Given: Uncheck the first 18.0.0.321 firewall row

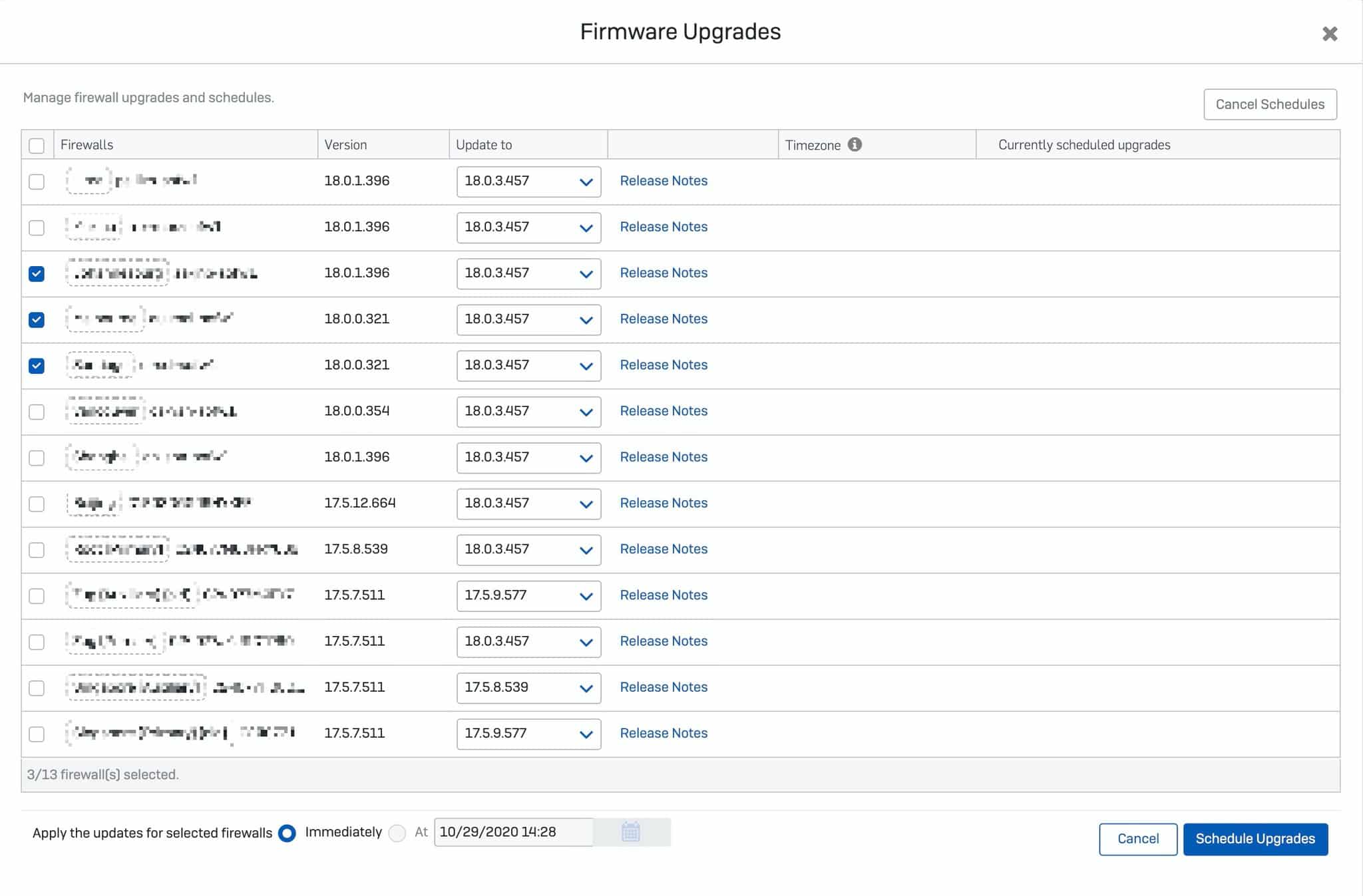Looking at the screenshot, I should pos(37,319).
